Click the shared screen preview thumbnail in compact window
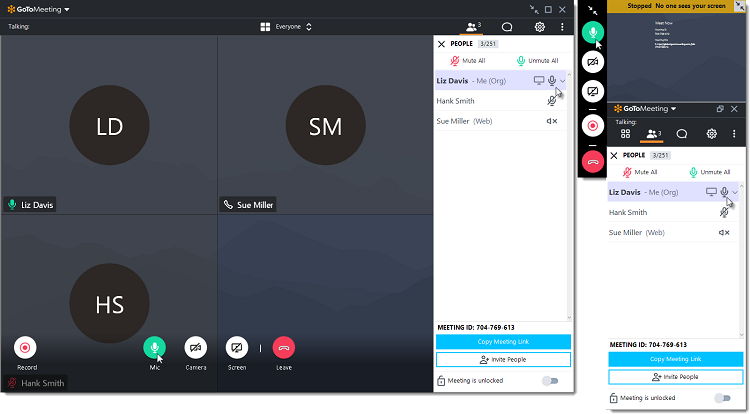 (676, 57)
